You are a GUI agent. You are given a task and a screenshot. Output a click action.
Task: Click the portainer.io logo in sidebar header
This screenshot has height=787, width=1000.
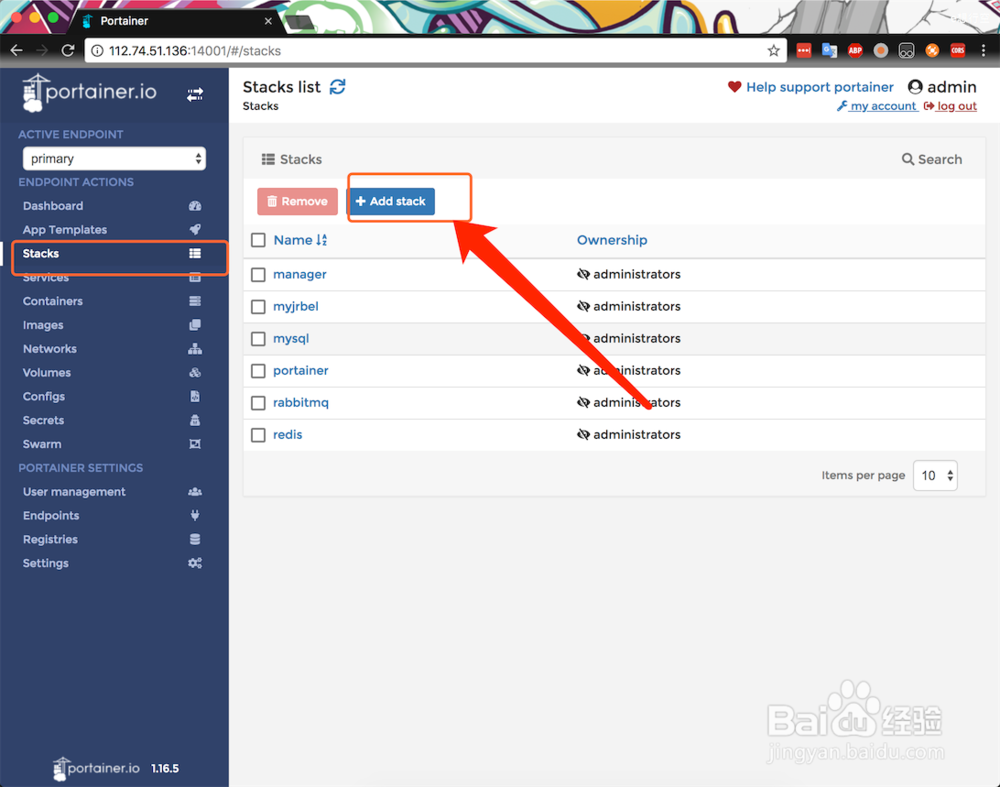tap(89, 93)
